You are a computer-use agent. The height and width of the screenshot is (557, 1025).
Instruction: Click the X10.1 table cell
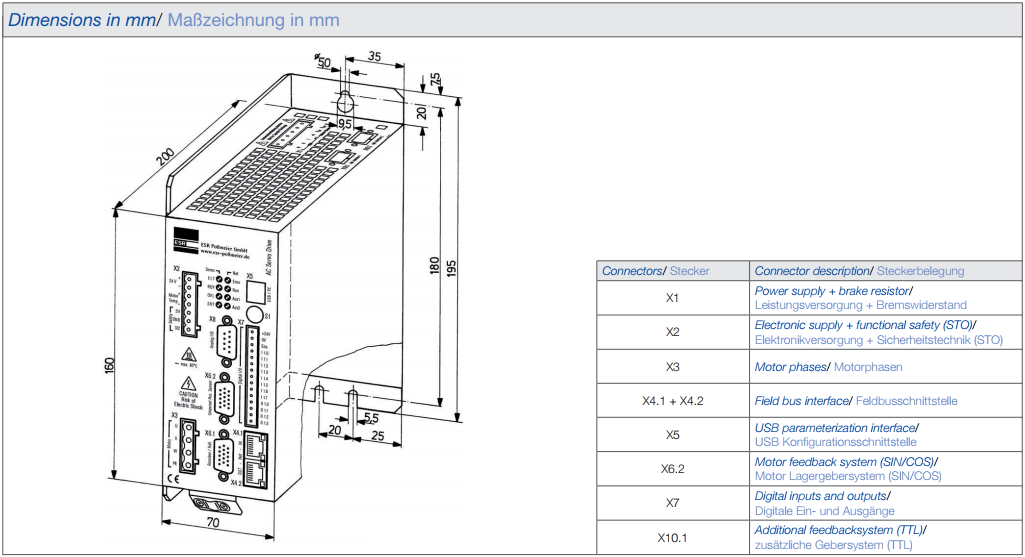(x=673, y=537)
